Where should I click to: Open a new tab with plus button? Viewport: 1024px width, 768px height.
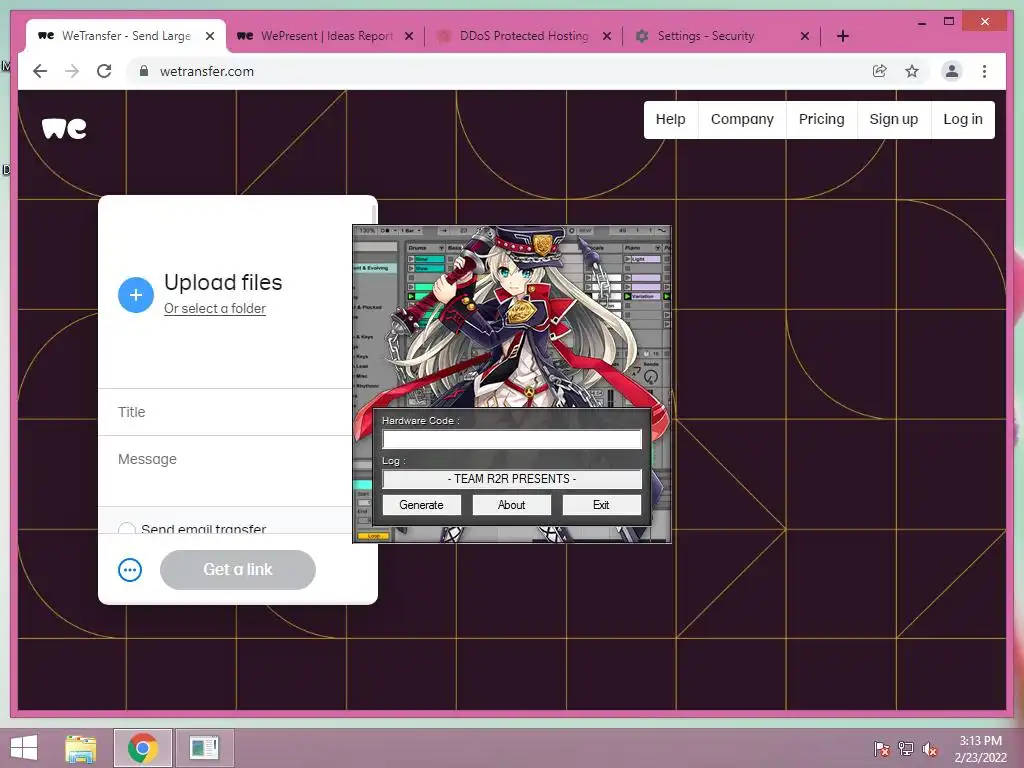click(842, 36)
